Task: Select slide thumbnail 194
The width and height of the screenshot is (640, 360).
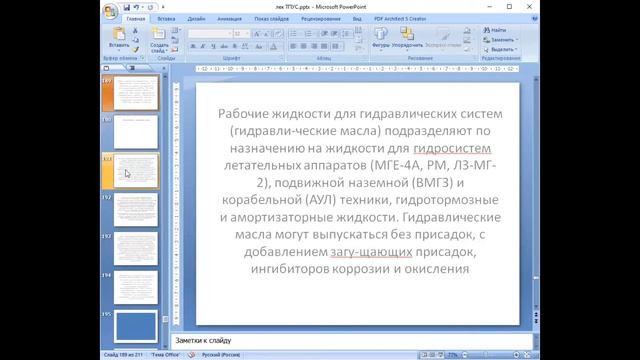Action: point(136,287)
